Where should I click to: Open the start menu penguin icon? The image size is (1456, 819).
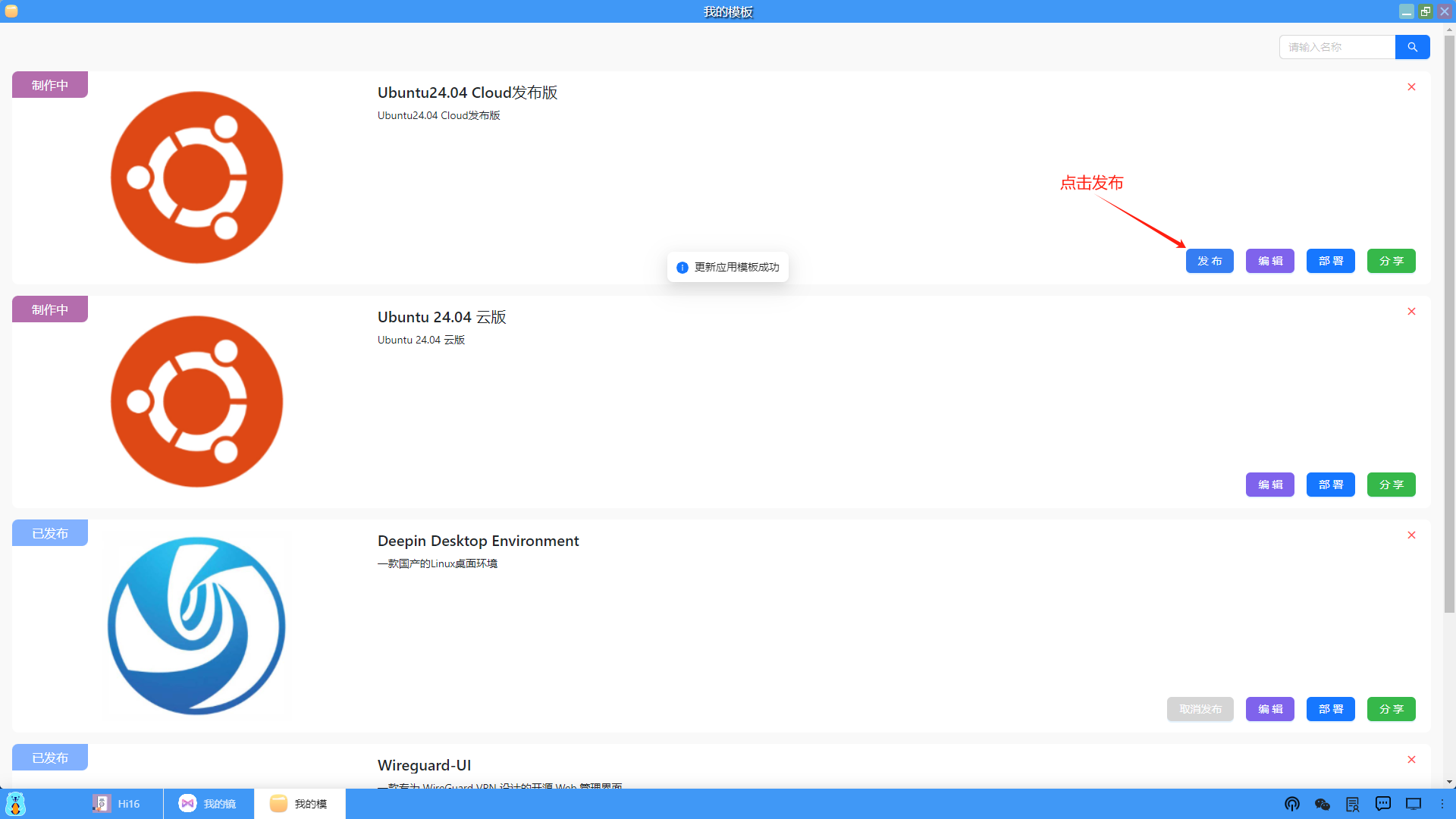click(x=15, y=804)
